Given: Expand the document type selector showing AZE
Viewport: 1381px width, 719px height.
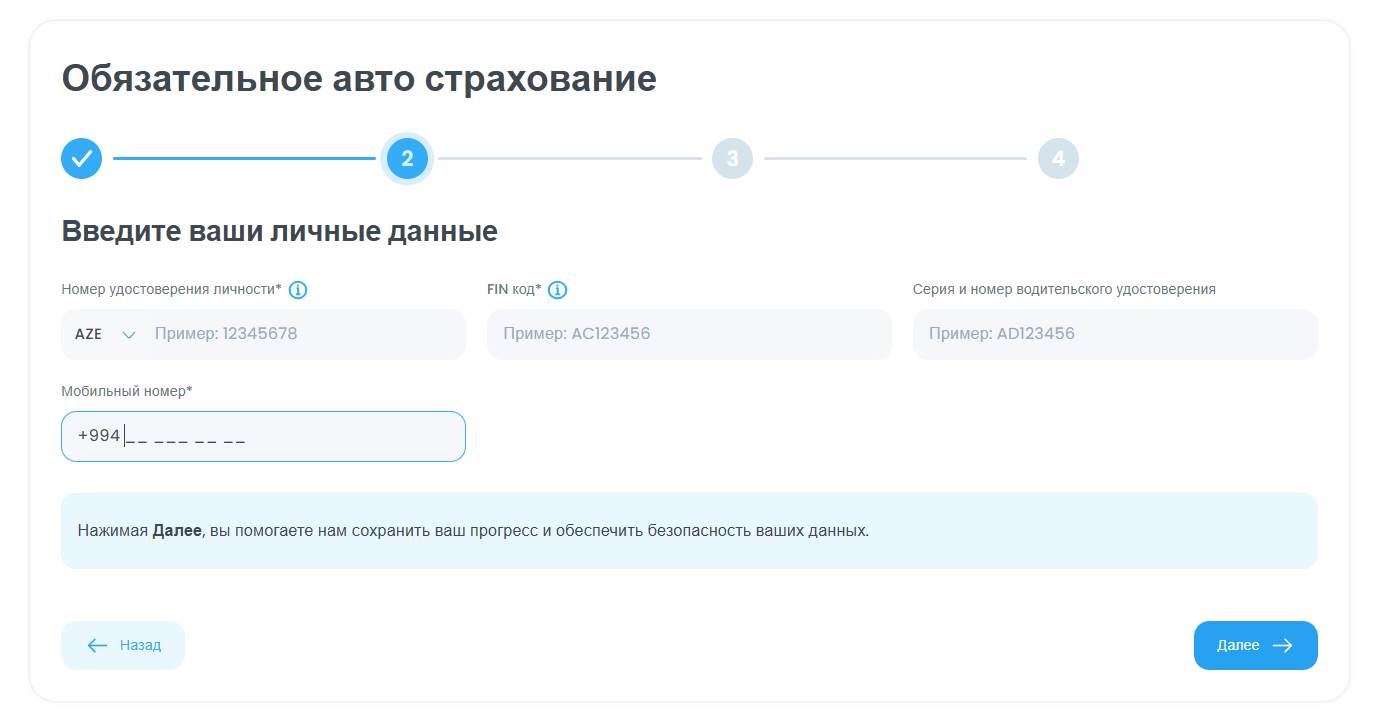Looking at the screenshot, I should click(103, 333).
